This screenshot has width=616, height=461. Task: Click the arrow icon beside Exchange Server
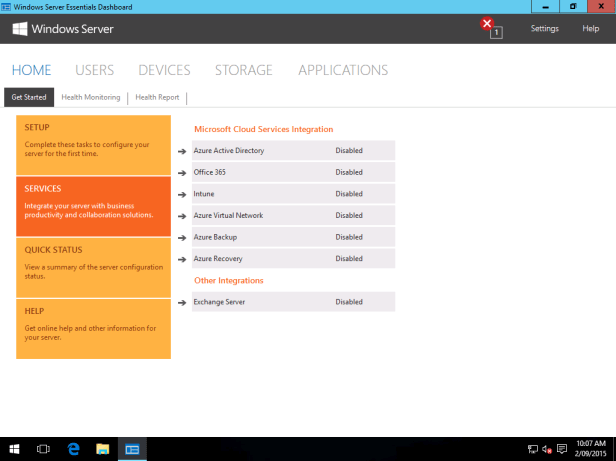pyautogui.click(x=183, y=302)
